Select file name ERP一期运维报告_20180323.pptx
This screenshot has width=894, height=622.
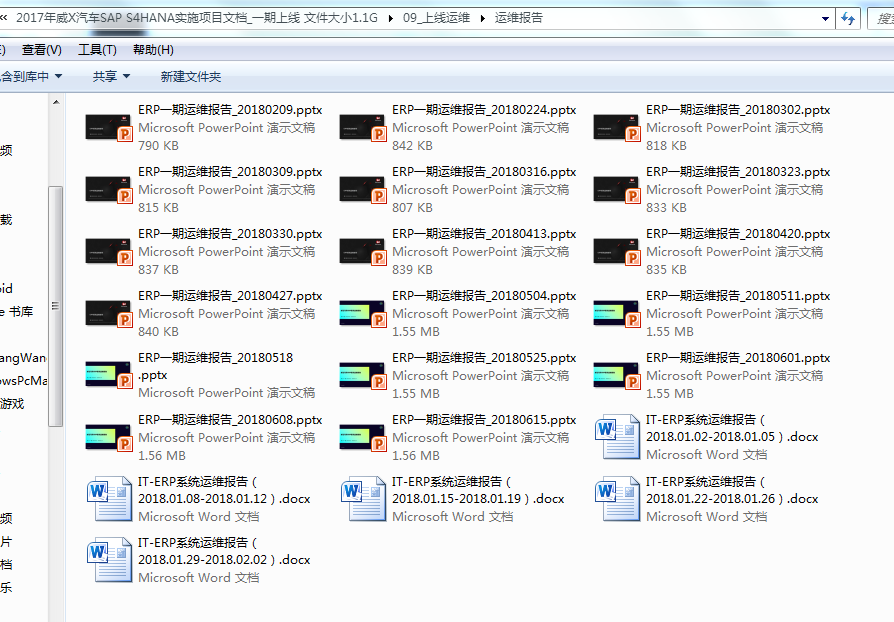tap(737, 172)
